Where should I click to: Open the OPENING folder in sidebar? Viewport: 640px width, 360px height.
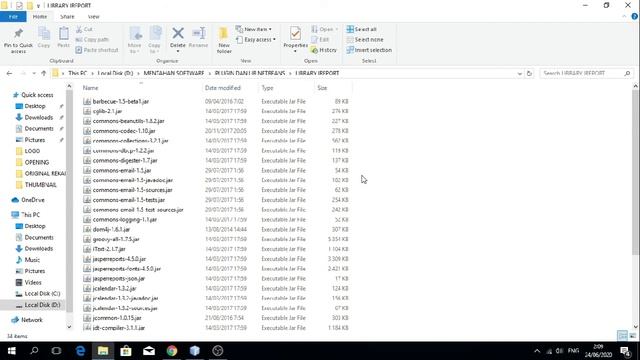pyautogui.click(x=32, y=162)
